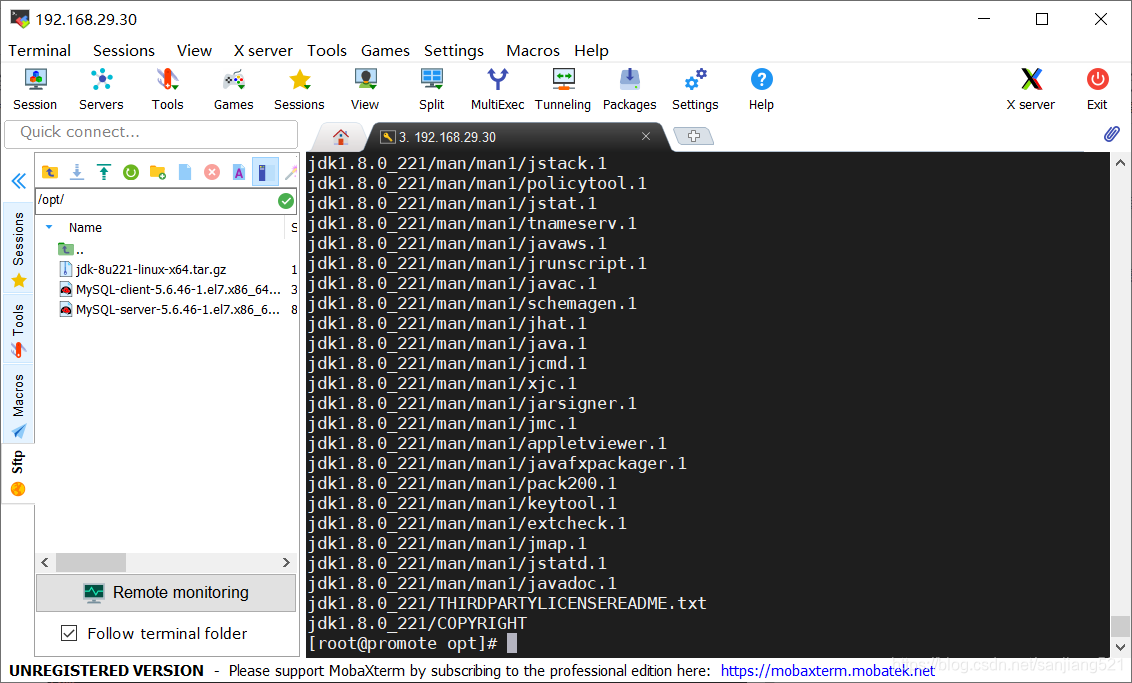
Task: Open the Settings menu in menu bar
Action: pos(453,51)
